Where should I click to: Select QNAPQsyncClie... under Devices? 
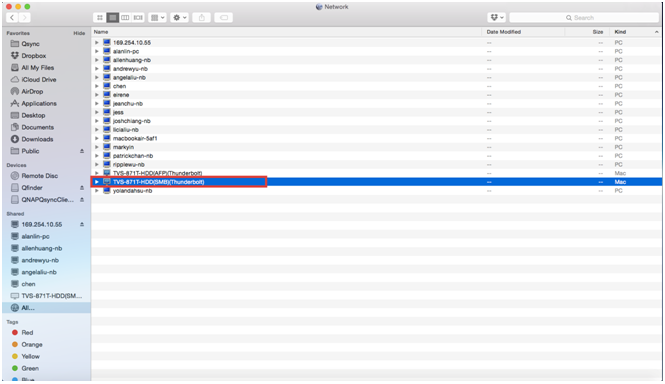(48, 199)
